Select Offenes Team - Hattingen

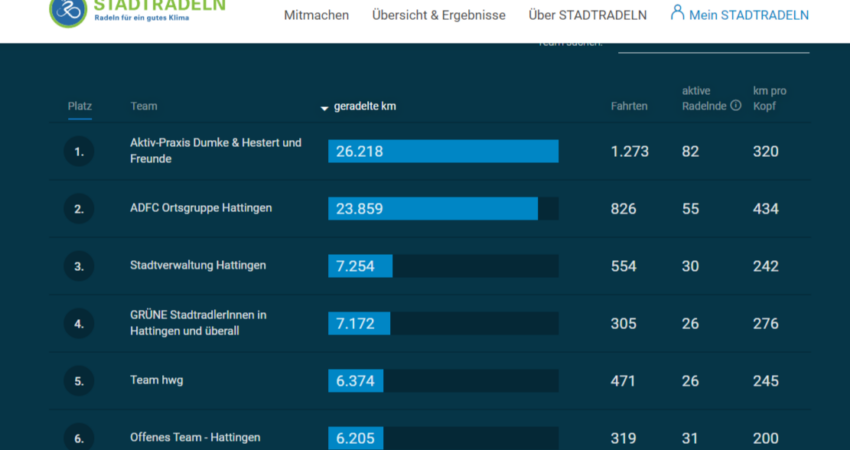pos(195,438)
